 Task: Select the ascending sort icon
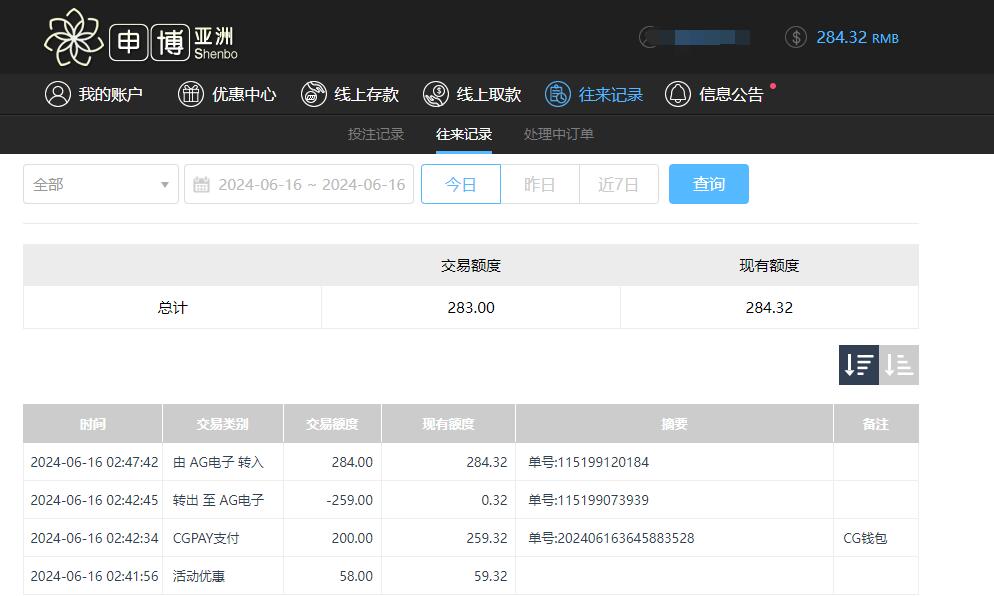899,364
